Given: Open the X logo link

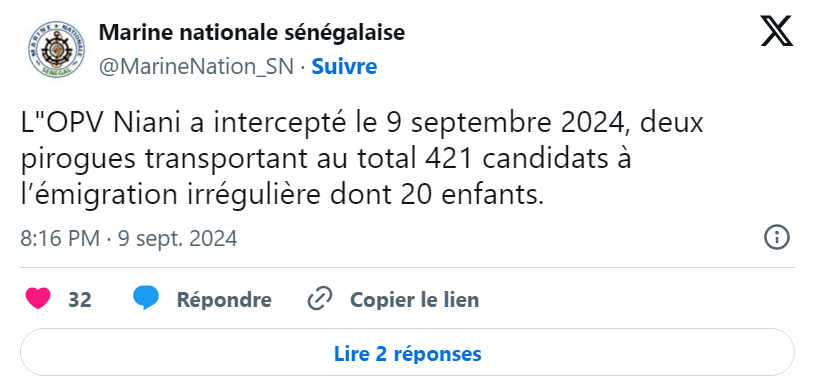Looking at the screenshot, I should pyautogui.click(x=777, y=31).
